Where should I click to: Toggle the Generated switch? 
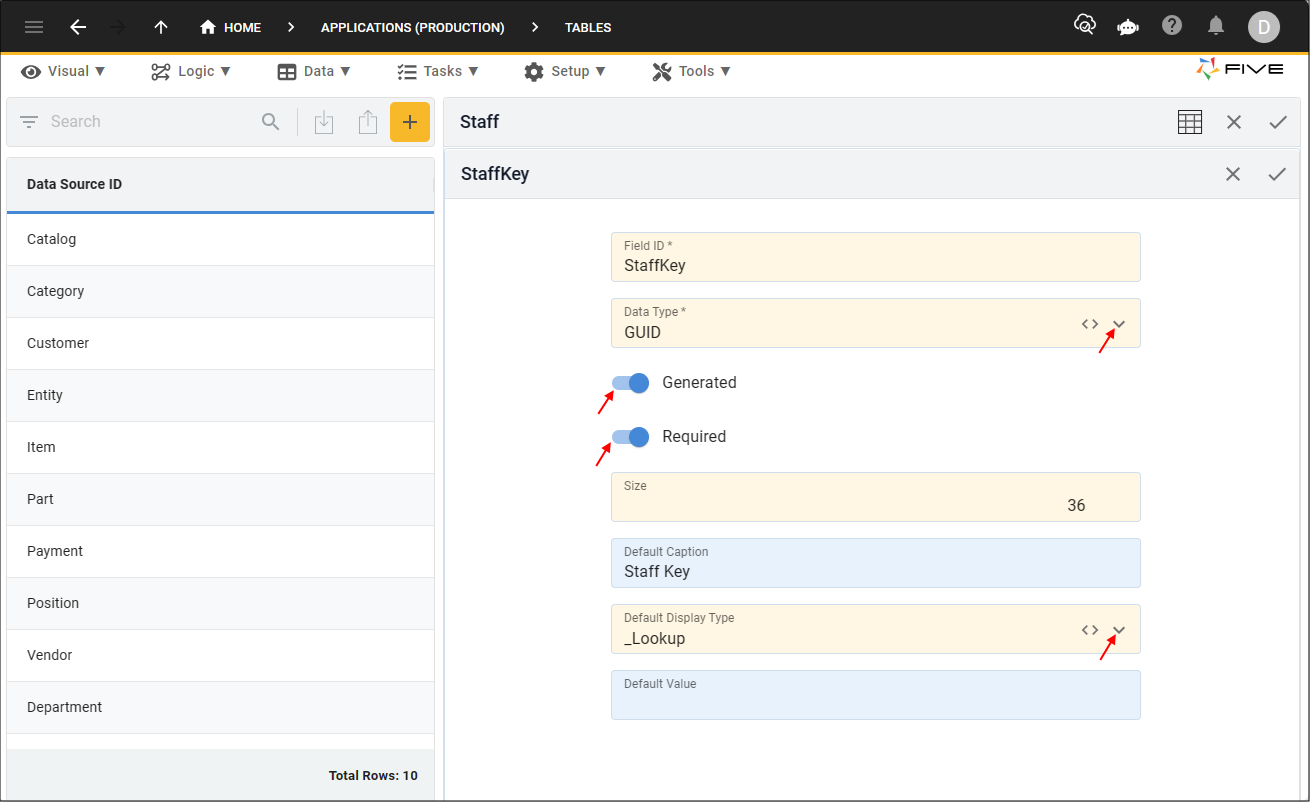[631, 383]
